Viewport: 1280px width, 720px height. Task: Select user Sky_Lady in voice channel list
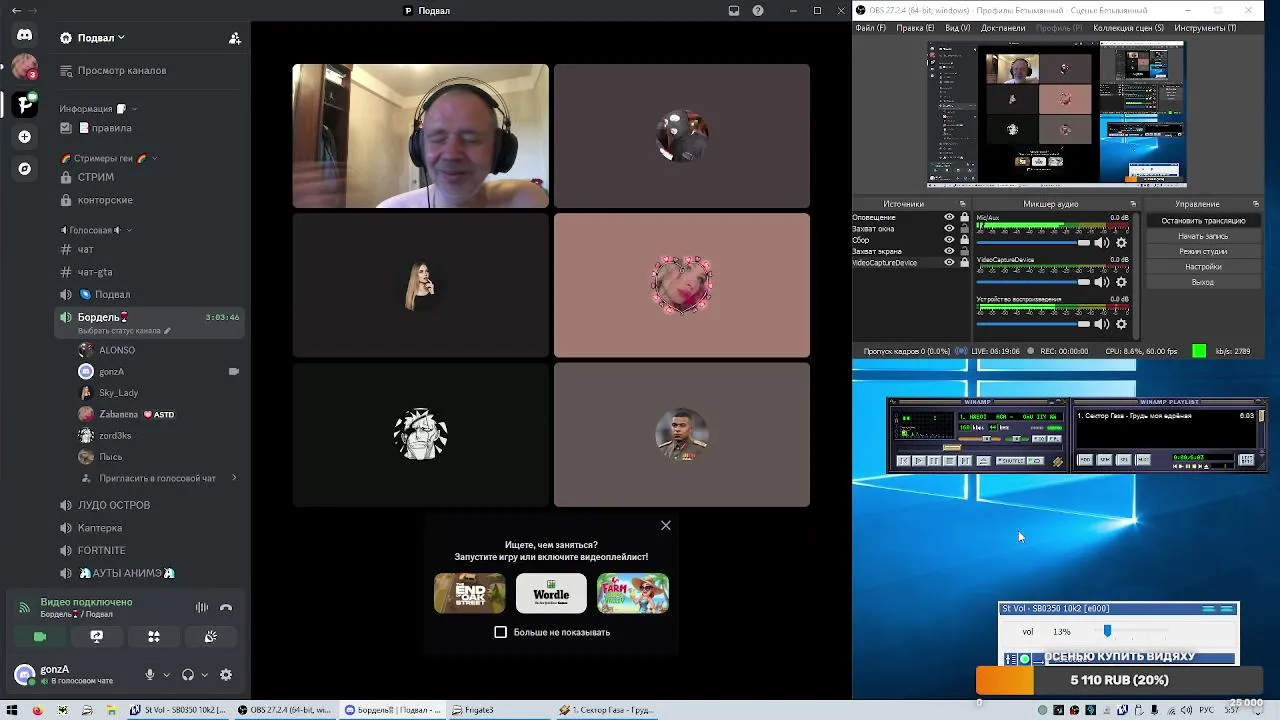click(160, 393)
